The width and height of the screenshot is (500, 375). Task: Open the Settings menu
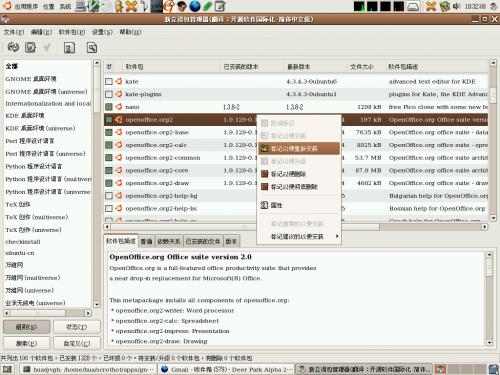coord(102,32)
